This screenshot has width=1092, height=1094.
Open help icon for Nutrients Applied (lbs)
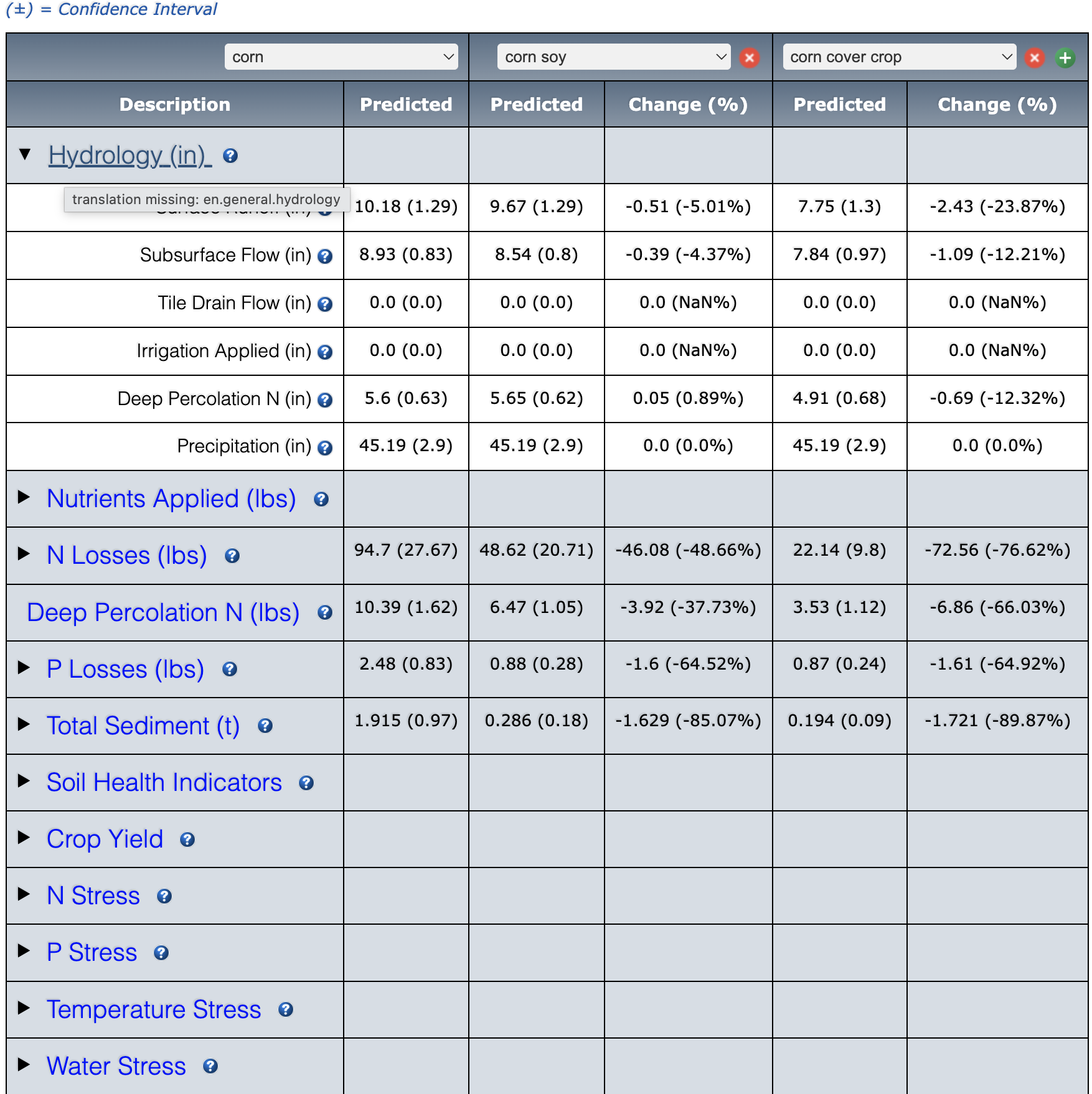pos(321,499)
